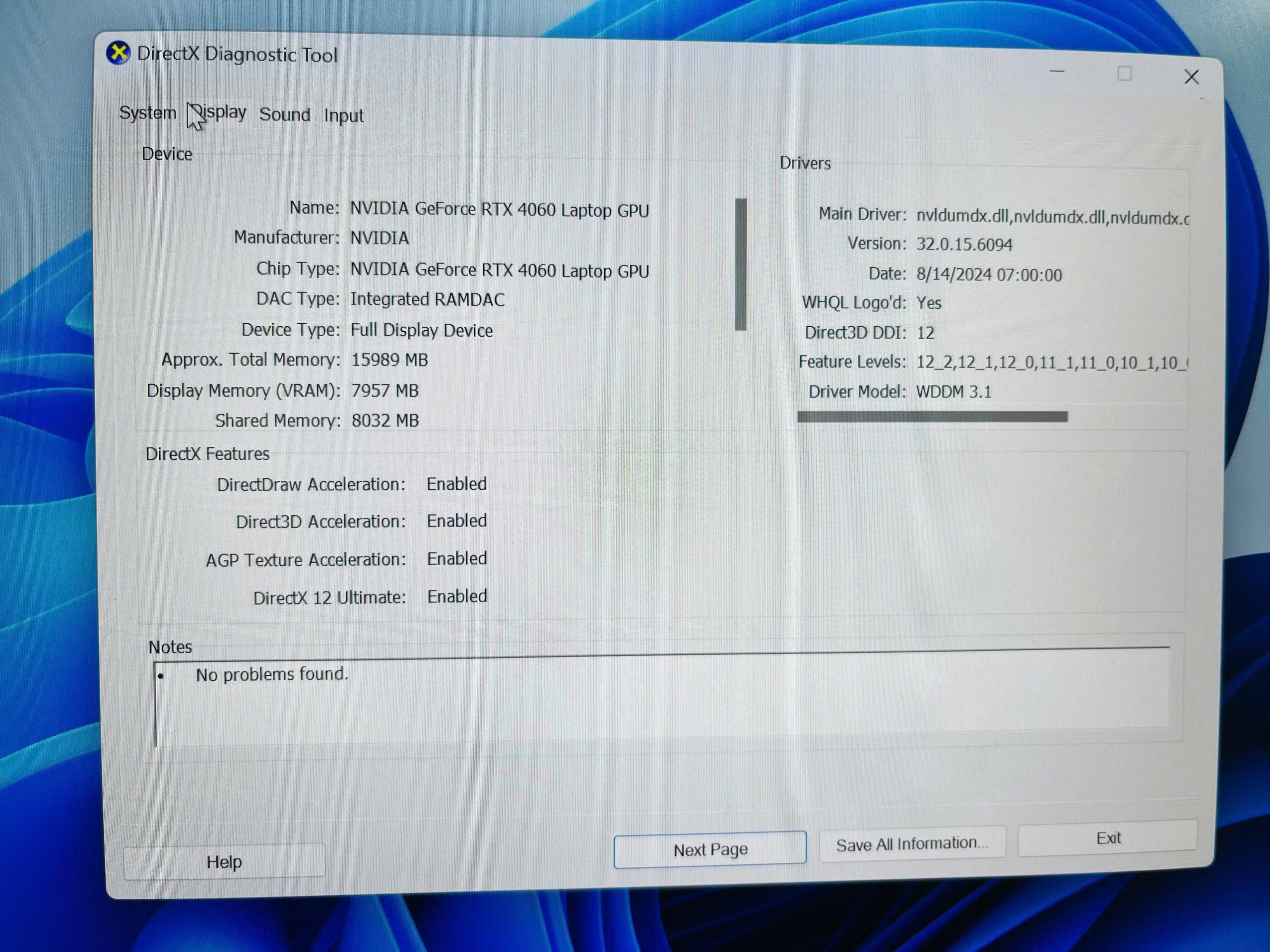Click the Chip Type value text
Image resolution: width=1270 pixels, height=952 pixels.
click(500, 270)
